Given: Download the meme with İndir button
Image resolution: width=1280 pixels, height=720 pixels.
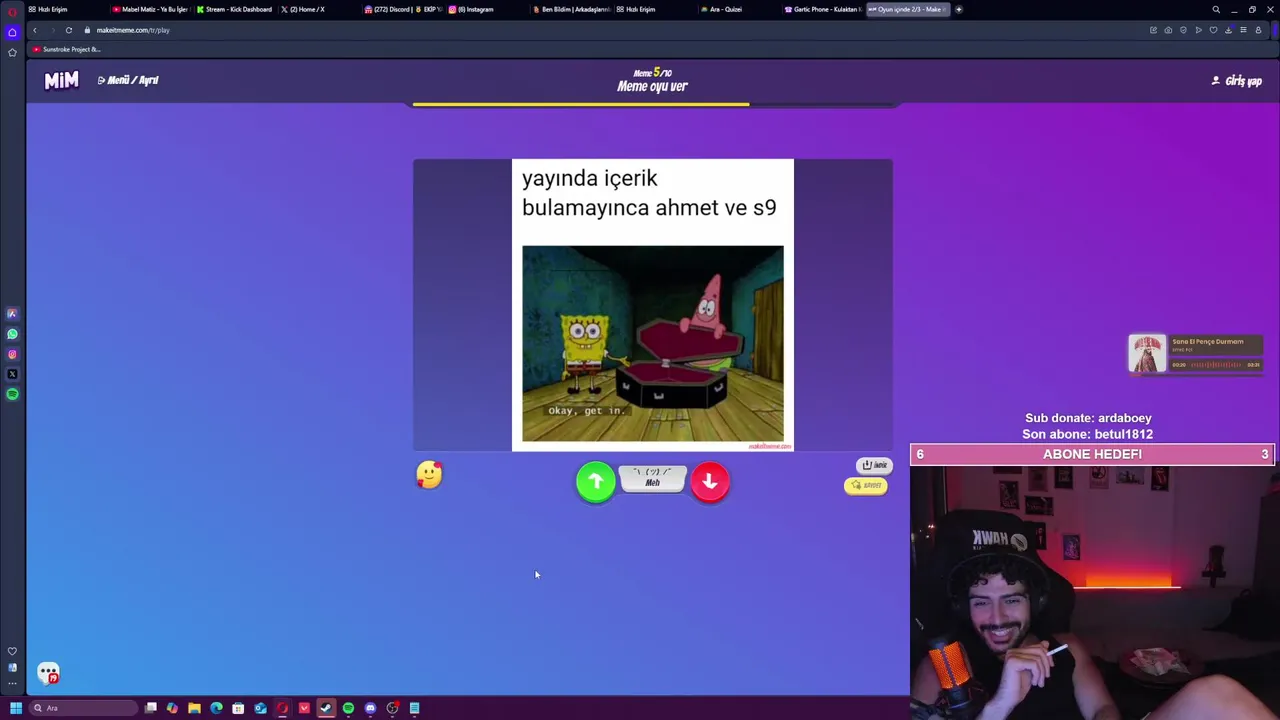Looking at the screenshot, I should click(x=875, y=465).
